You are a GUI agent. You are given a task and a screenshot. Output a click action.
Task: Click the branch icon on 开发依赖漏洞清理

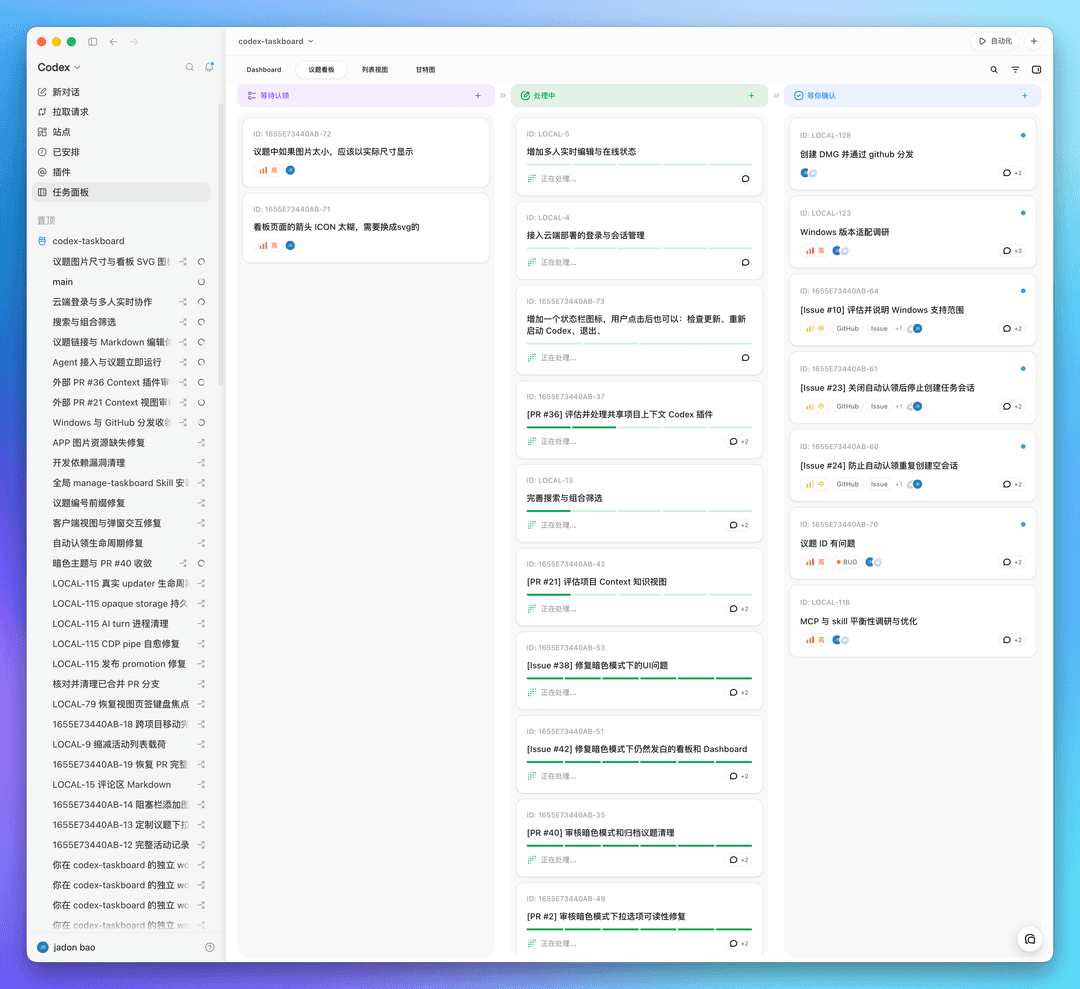click(x=201, y=463)
